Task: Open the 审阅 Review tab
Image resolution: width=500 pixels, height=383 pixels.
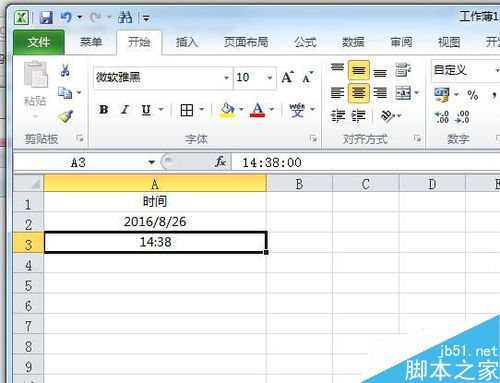Action: click(401, 42)
